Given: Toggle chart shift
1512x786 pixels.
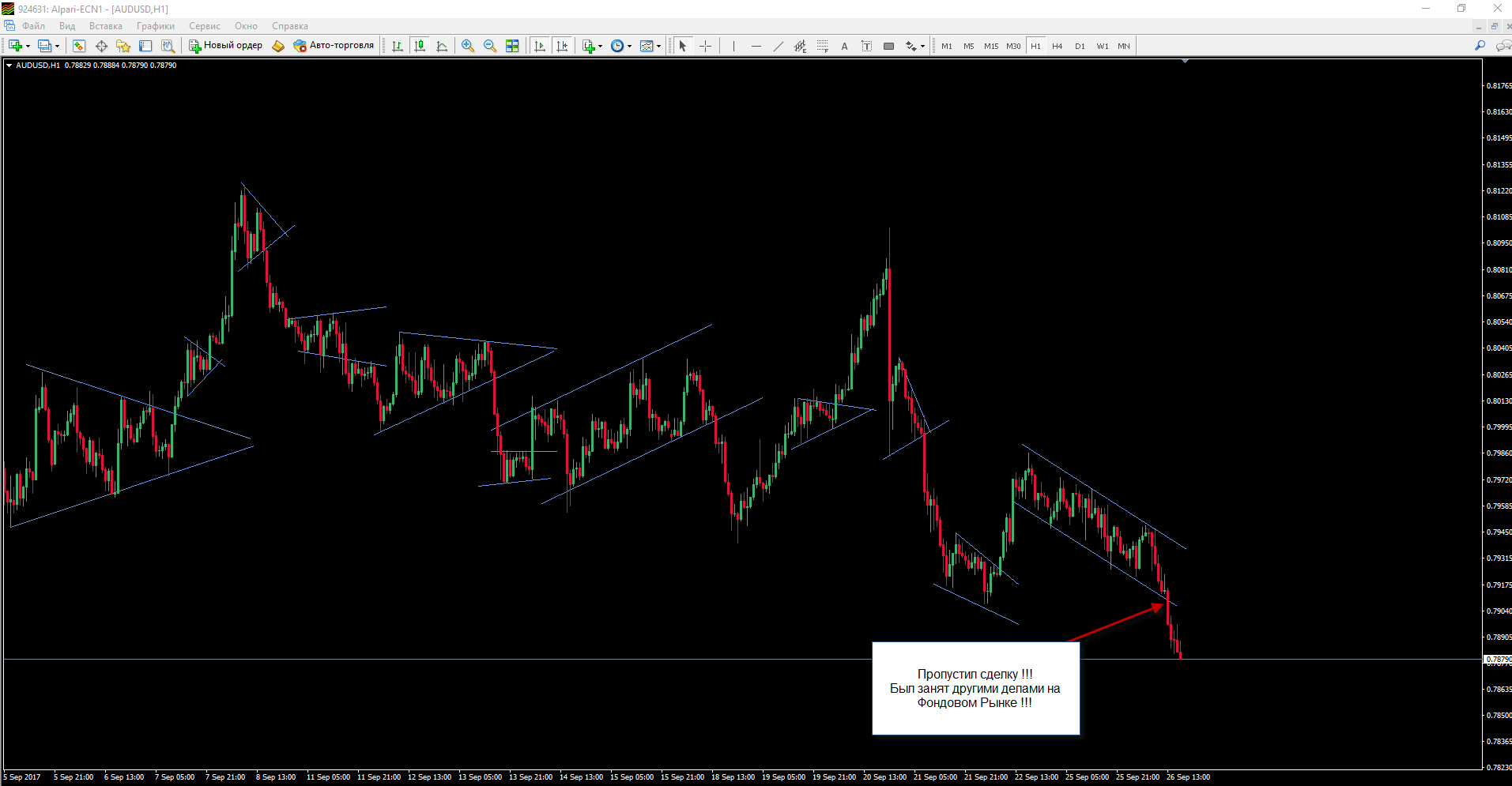Looking at the screenshot, I should [562, 46].
